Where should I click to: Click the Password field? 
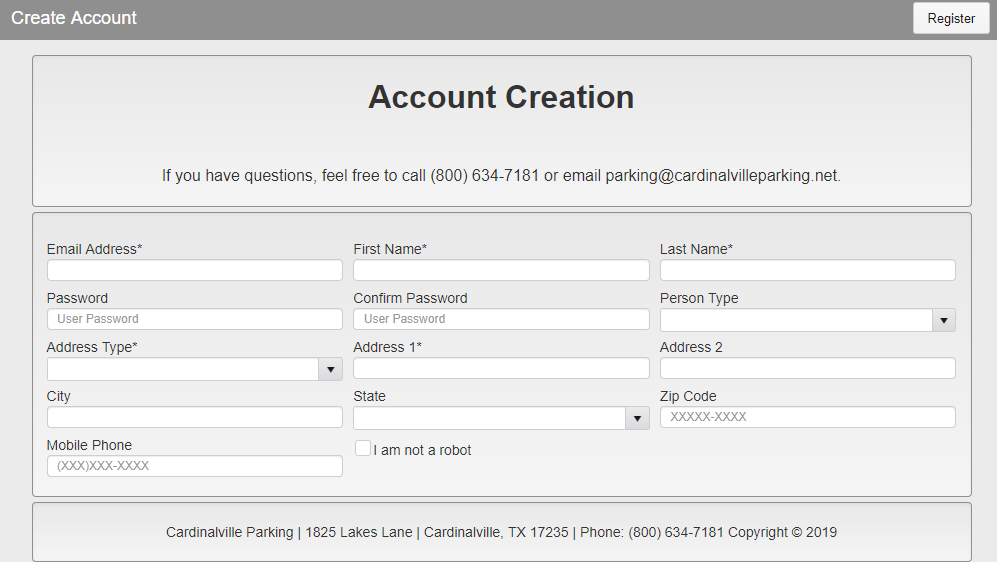point(195,319)
